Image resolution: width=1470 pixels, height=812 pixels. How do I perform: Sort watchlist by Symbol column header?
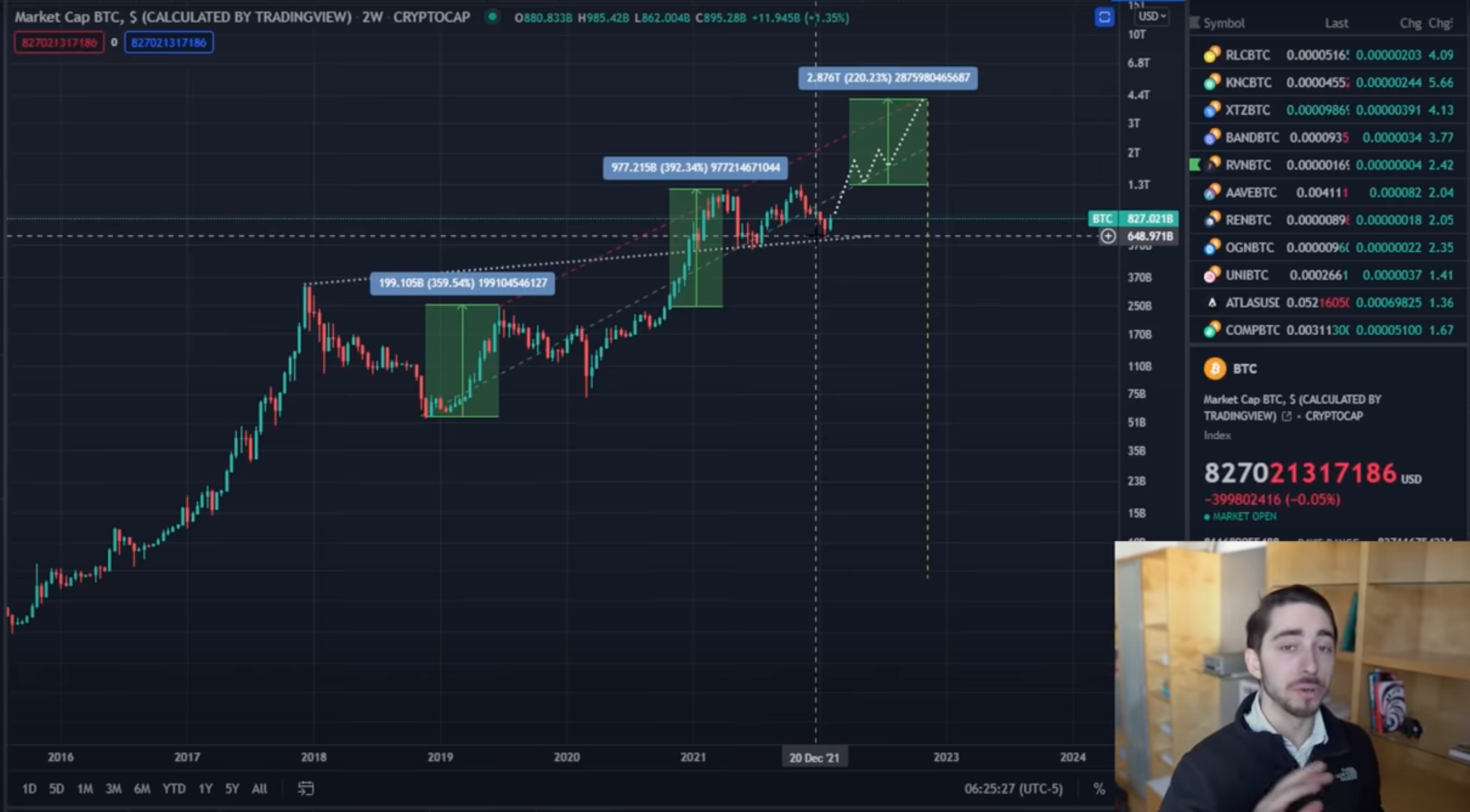point(1224,23)
